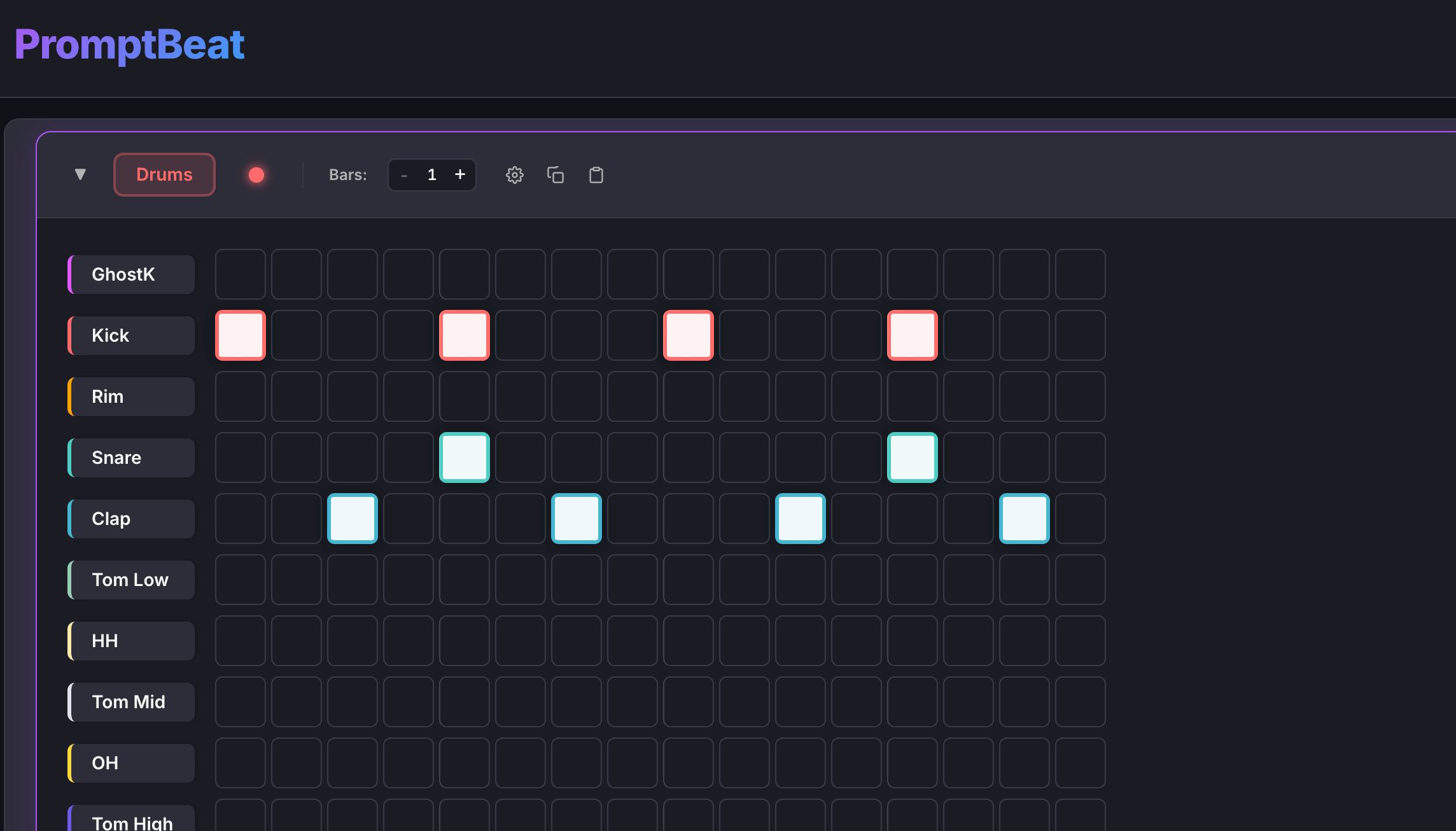Decrease bars with minus button

pos(404,175)
